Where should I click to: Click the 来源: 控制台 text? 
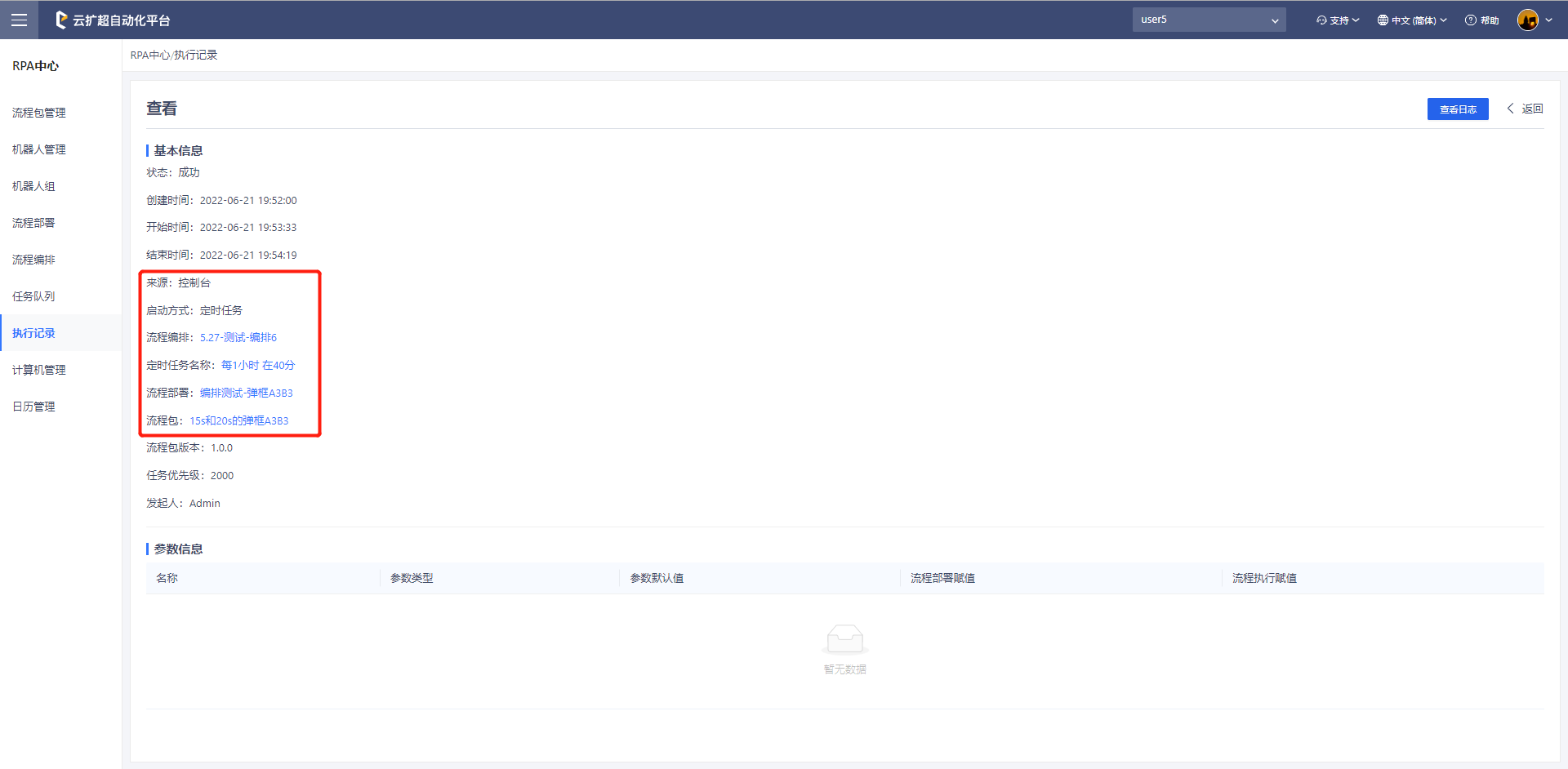[x=178, y=282]
